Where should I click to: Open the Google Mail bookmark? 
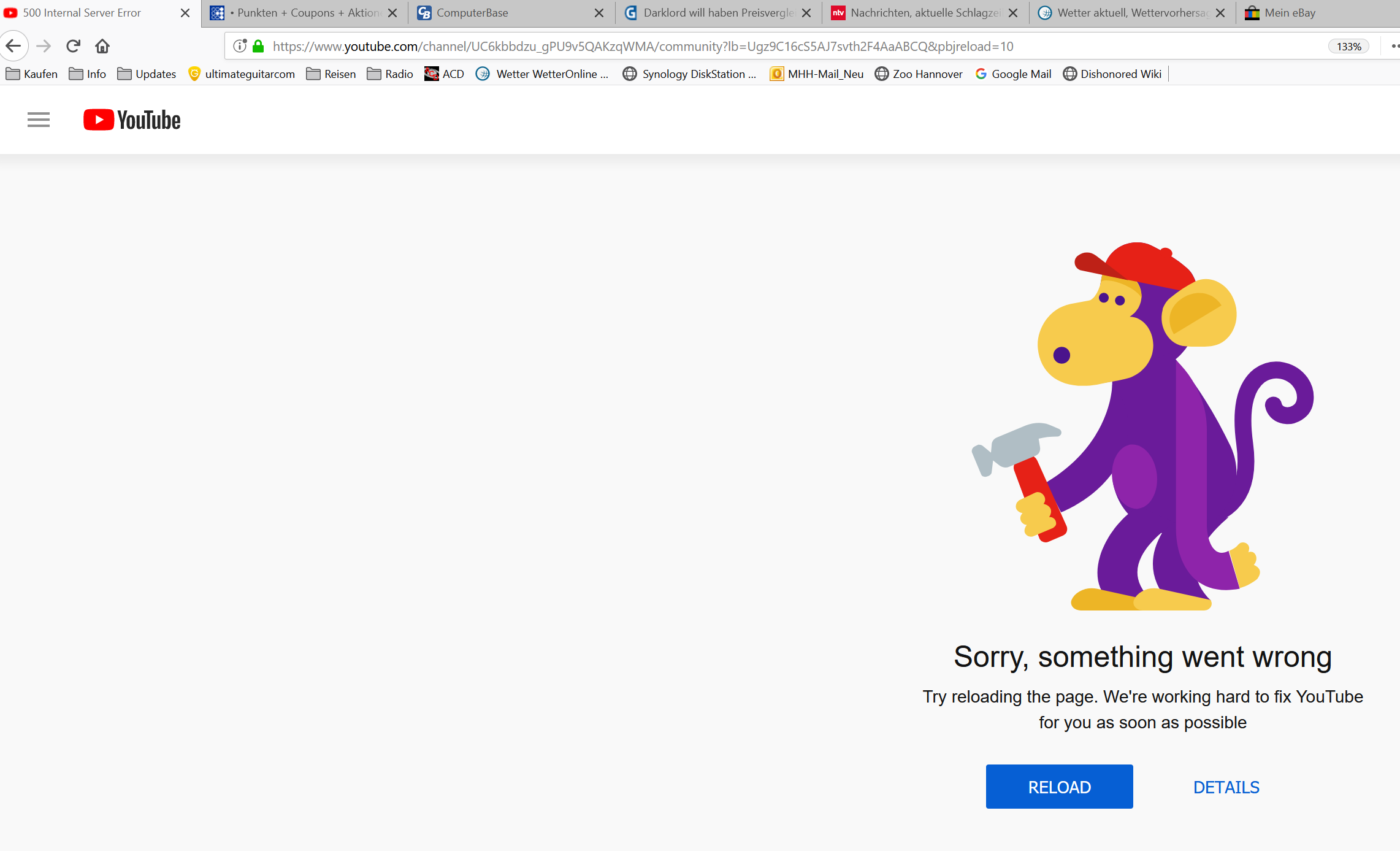point(1013,74)
